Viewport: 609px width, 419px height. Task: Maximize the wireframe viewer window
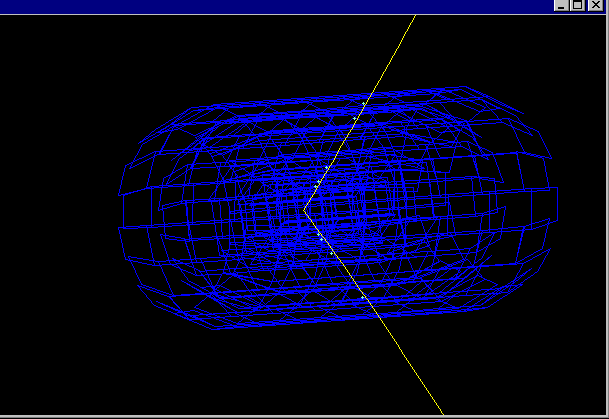coord(578,5)
